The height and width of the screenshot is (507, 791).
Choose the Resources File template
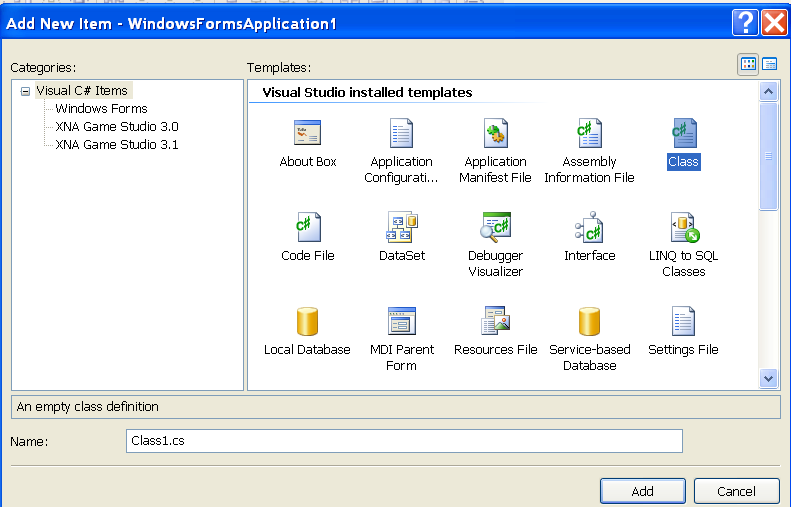(495, 321)
